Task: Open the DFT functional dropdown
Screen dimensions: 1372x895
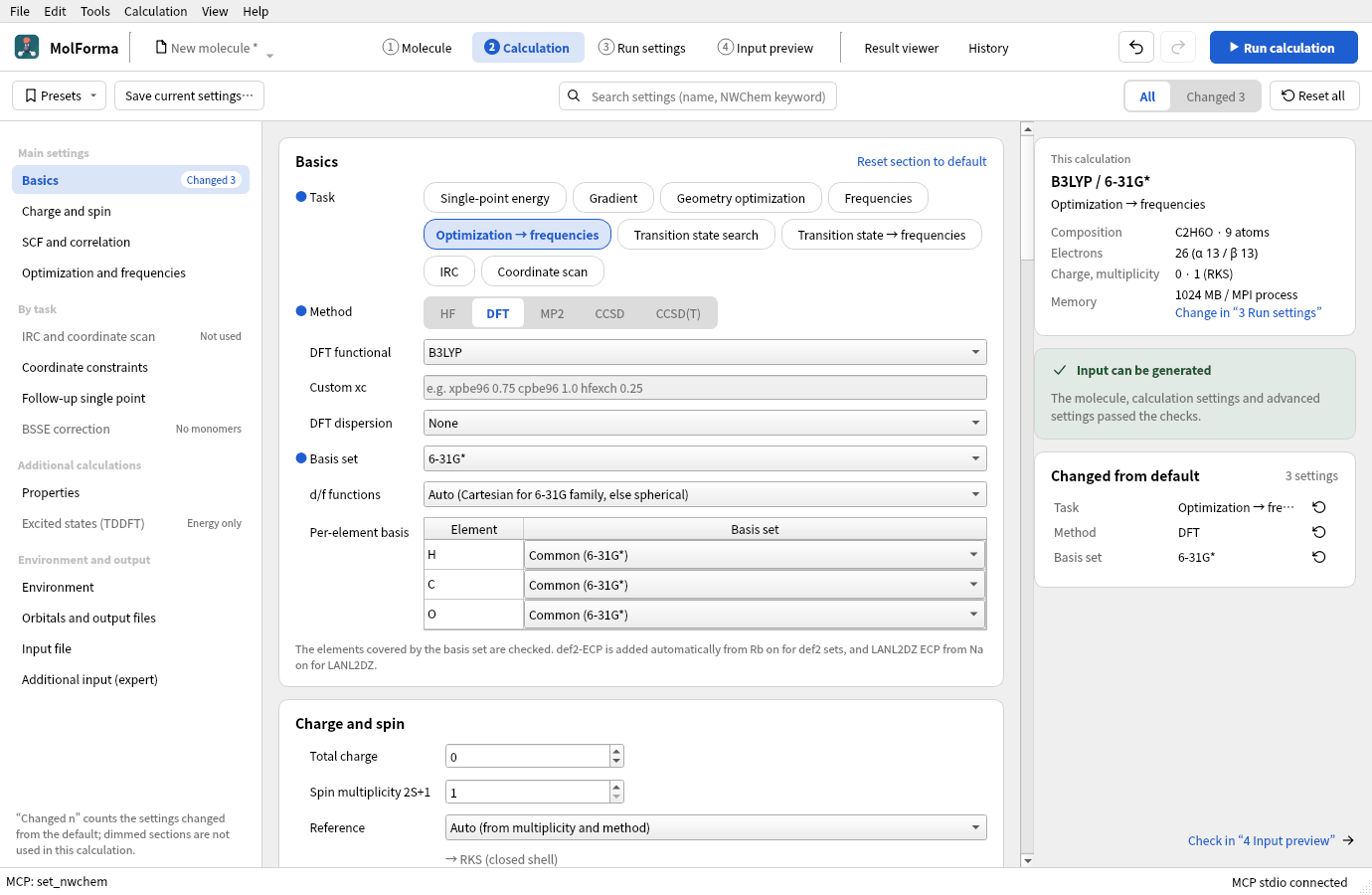Action: tap(705, 352)
